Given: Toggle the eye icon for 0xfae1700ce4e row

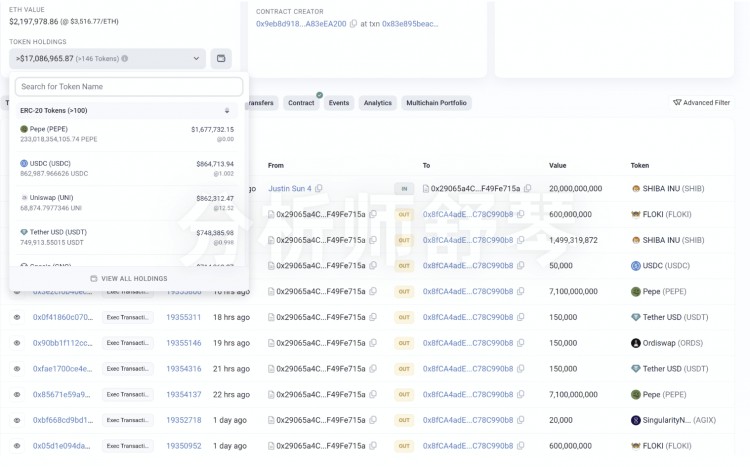Looking at the screenshot, I should tap(17, 368).
